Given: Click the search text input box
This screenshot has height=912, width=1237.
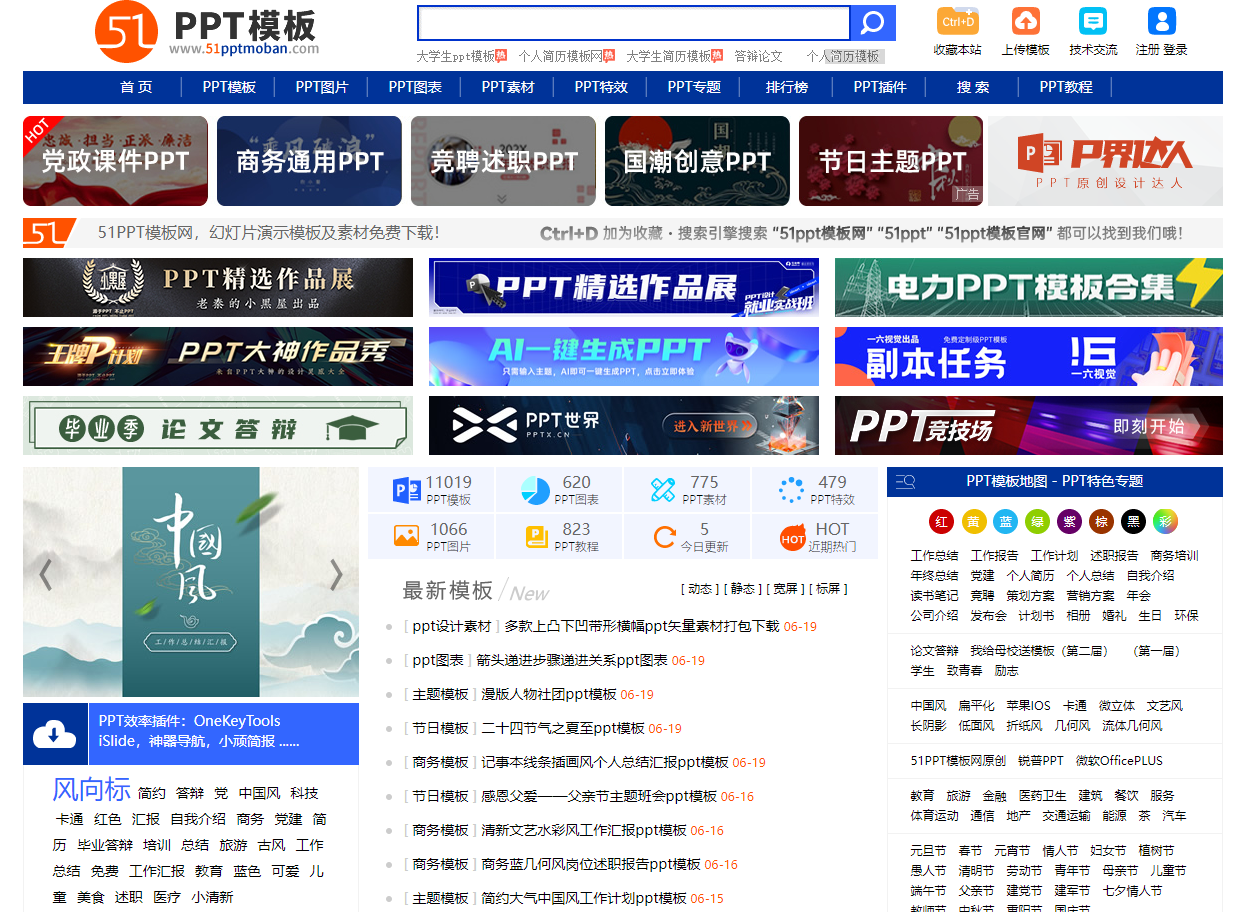Looking at the screenshot, I should point(633,23).
